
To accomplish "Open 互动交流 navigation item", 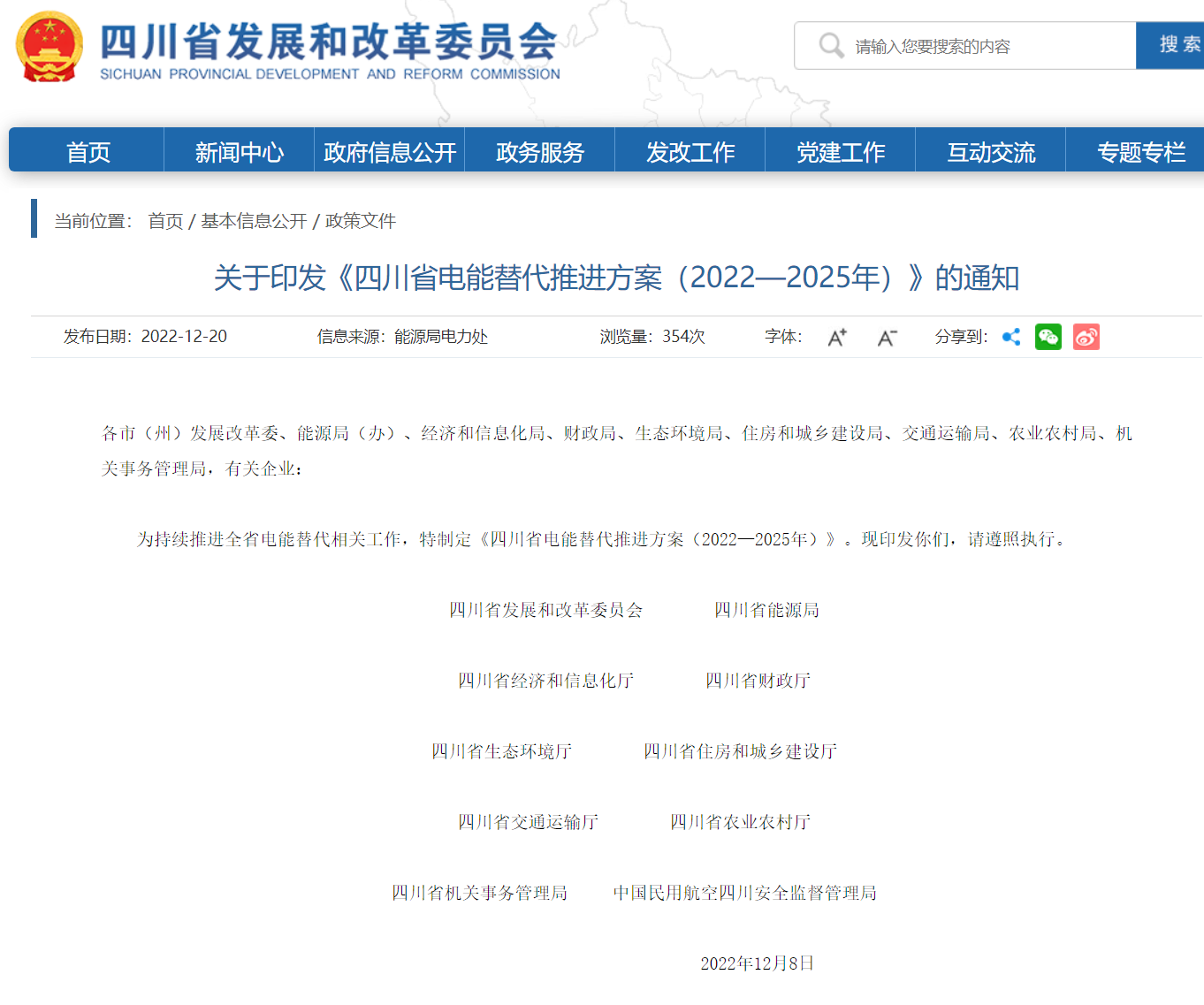I will point(991,152).
